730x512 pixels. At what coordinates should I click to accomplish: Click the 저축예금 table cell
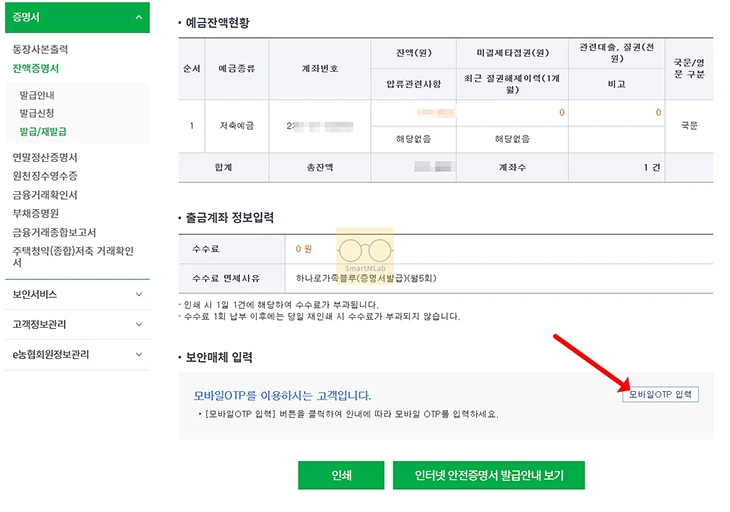[x=237, y=126]
